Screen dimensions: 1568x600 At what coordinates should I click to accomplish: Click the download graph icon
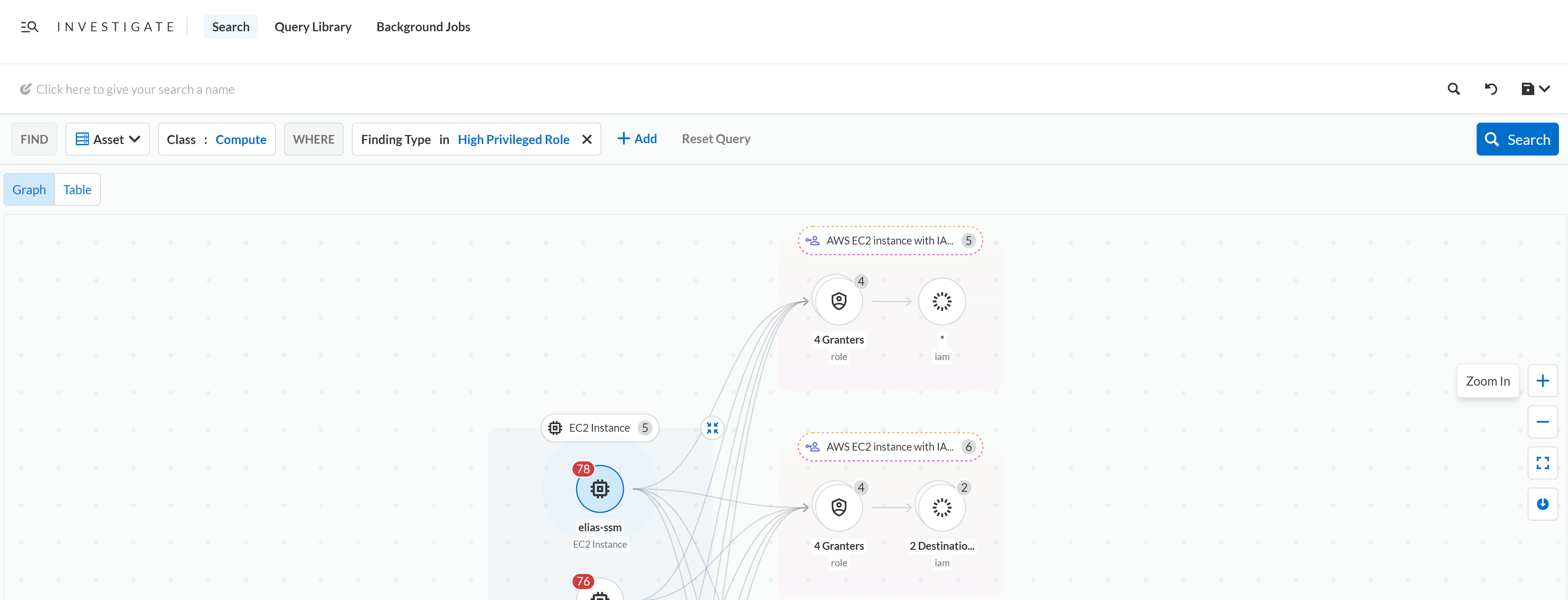[x=1542, y=504]
